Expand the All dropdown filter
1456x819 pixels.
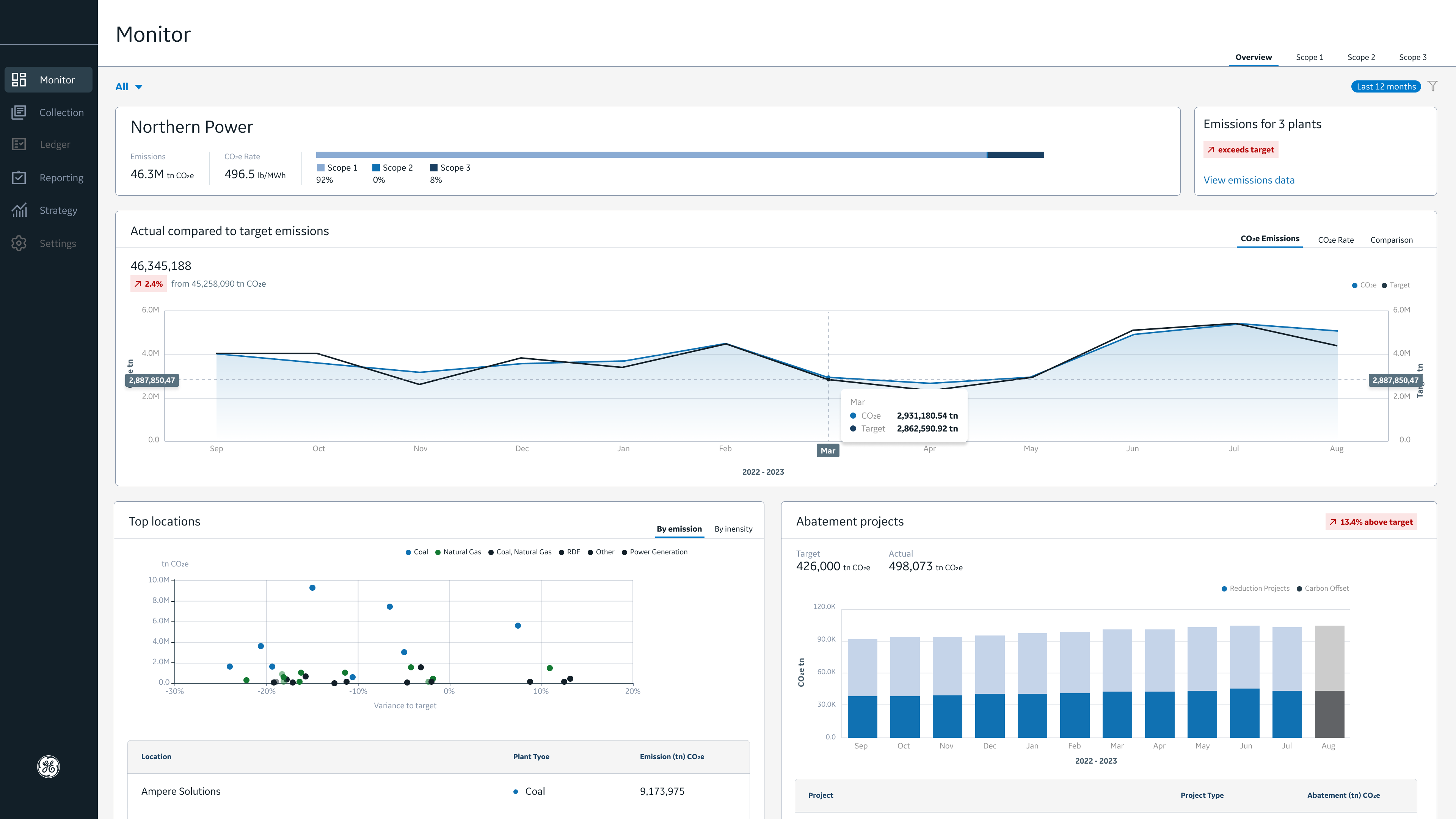[129, 86]
